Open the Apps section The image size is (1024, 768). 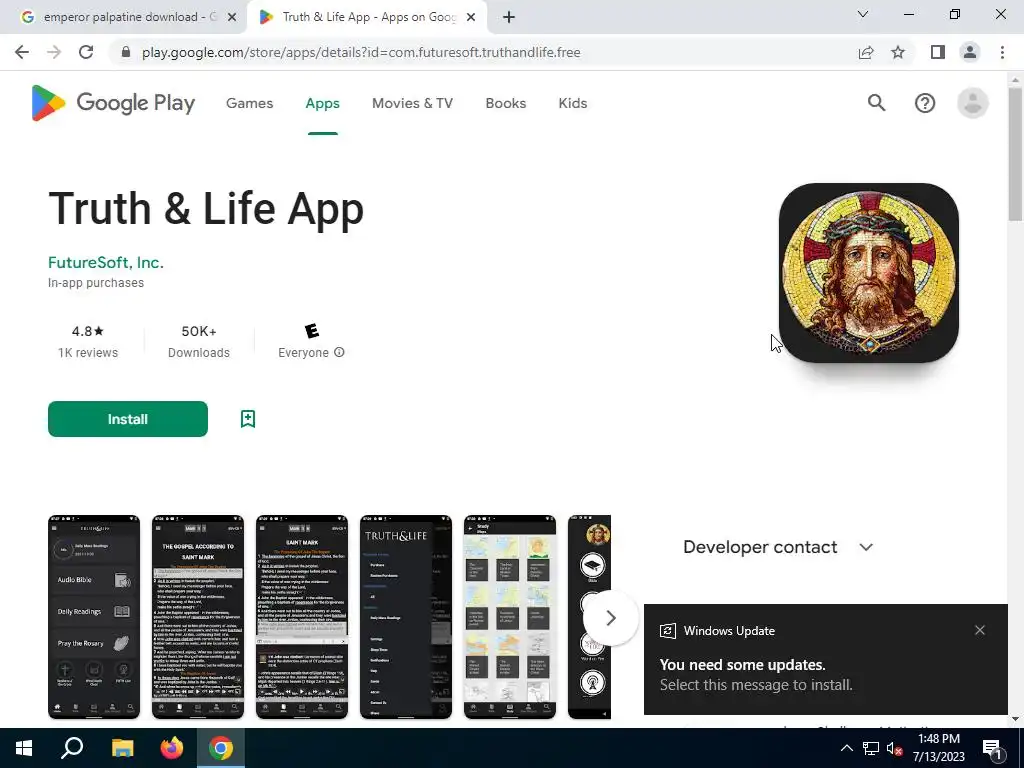pyautogui.click(x=323, y=103)
